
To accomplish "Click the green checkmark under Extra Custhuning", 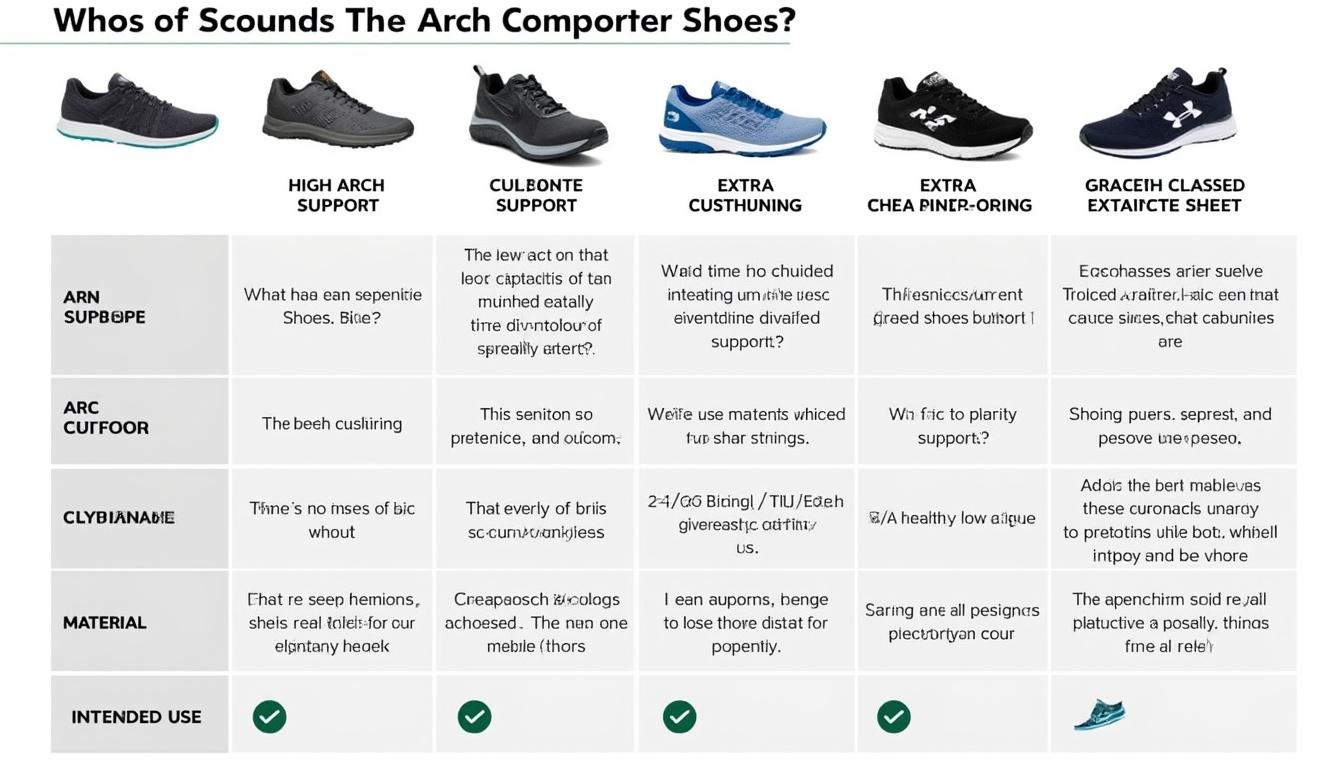I will (x=679, y=716).
